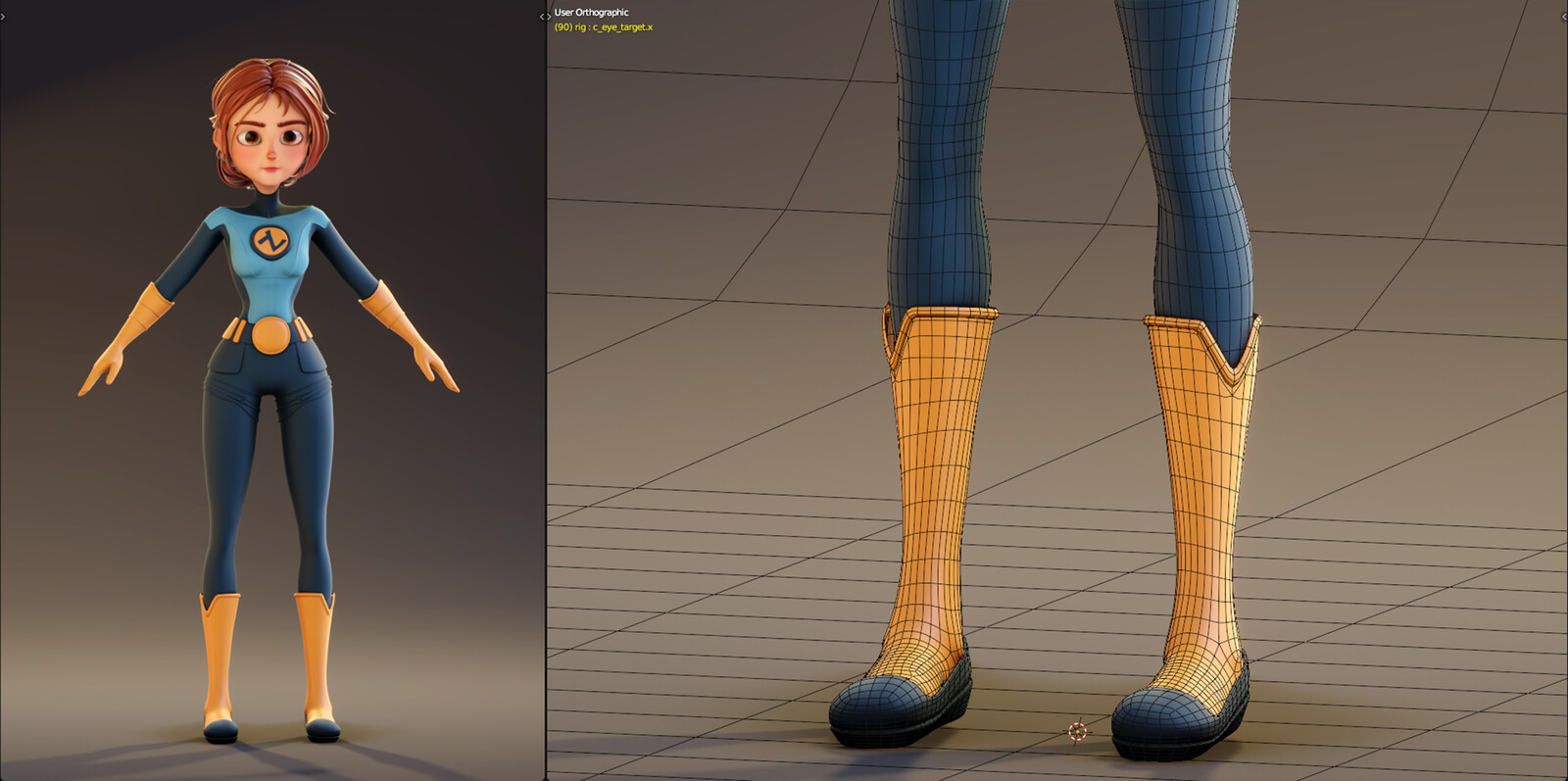
Task: Expand sidebar arrow at far right edge of wireframe viewport
Action: pyautogui.click(x=1564, y=17)
